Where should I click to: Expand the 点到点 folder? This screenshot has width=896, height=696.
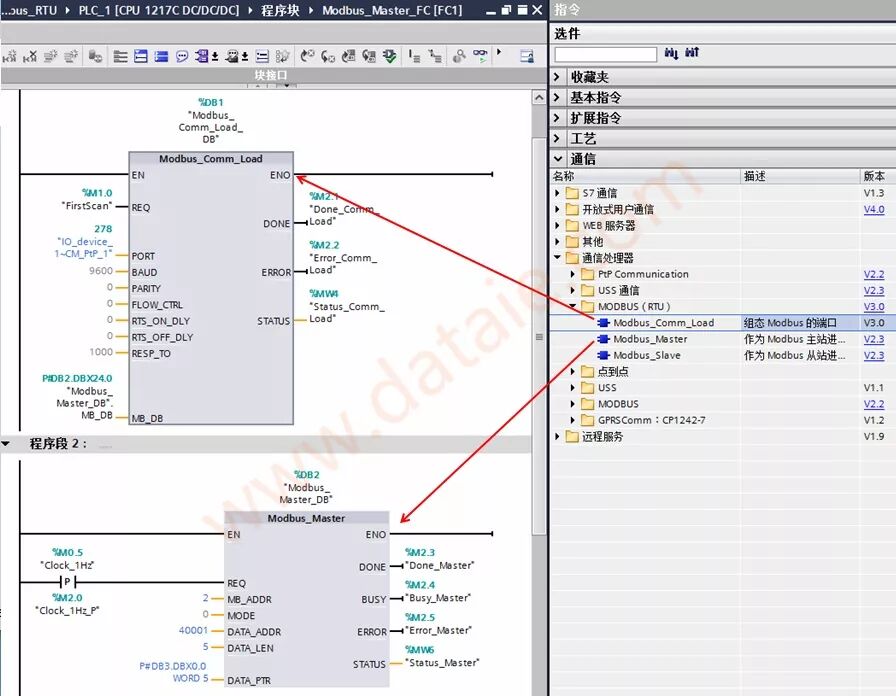[x=571, y=372]
